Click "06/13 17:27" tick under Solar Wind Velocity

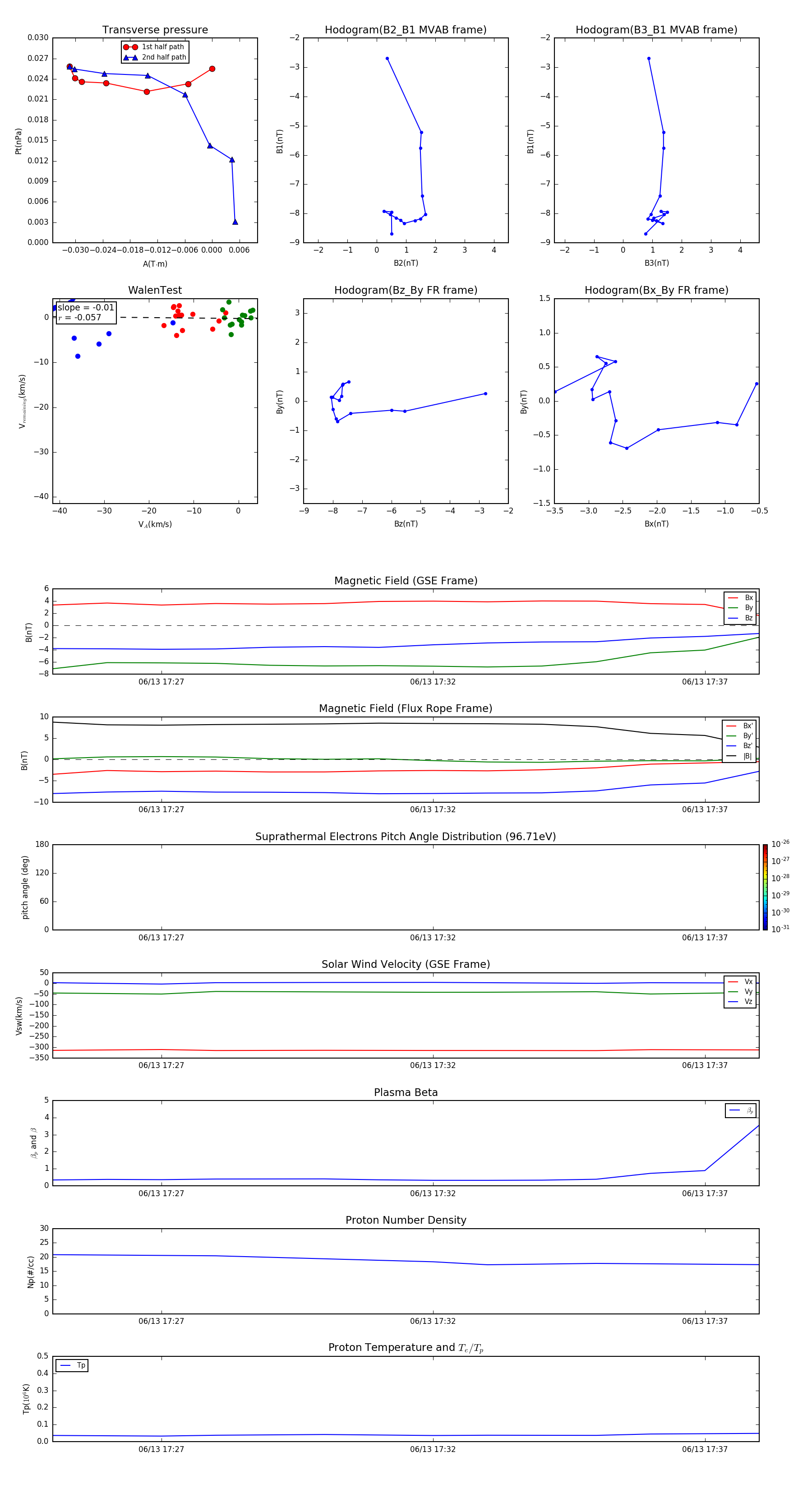[161, 1065]
